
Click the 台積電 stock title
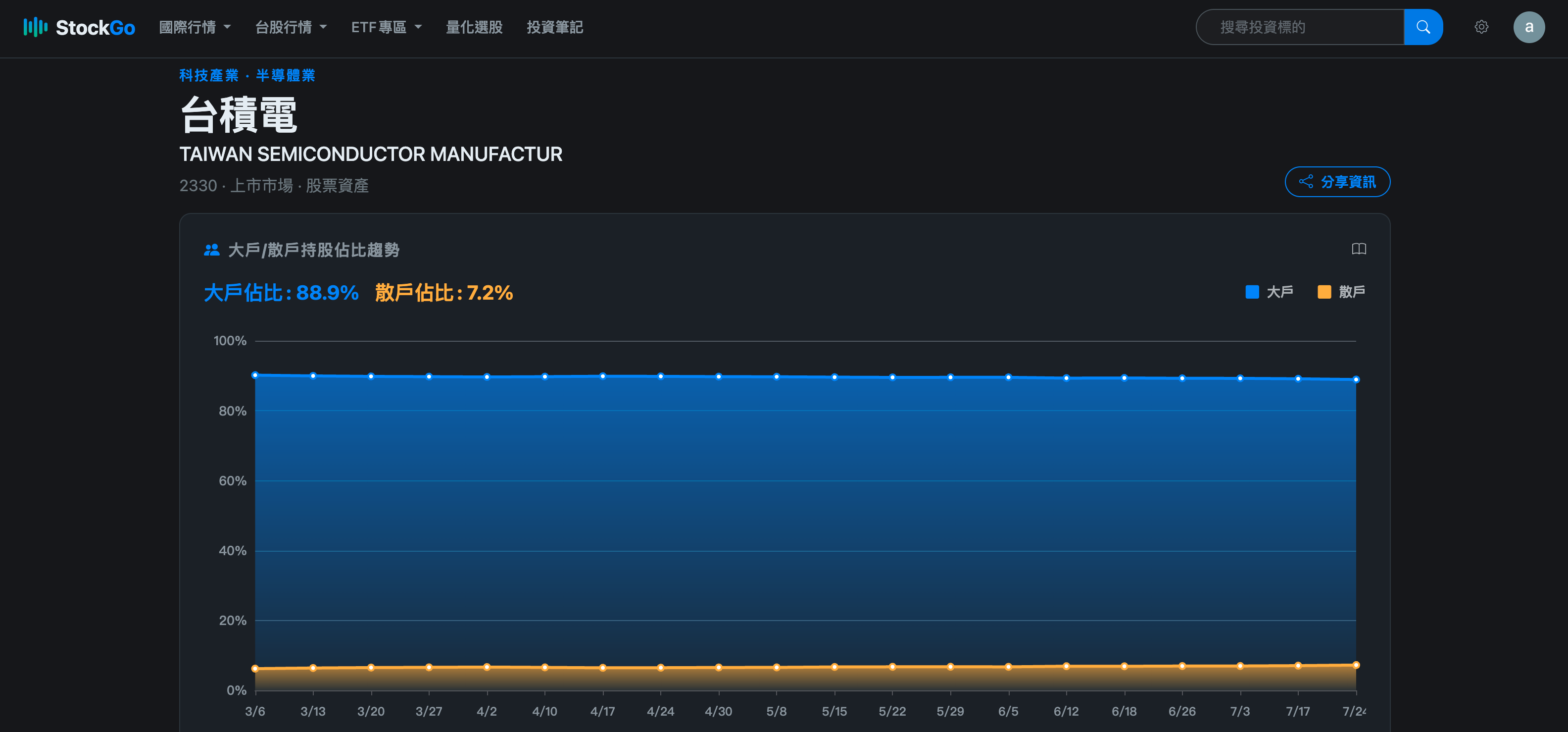tap(239, 114)
